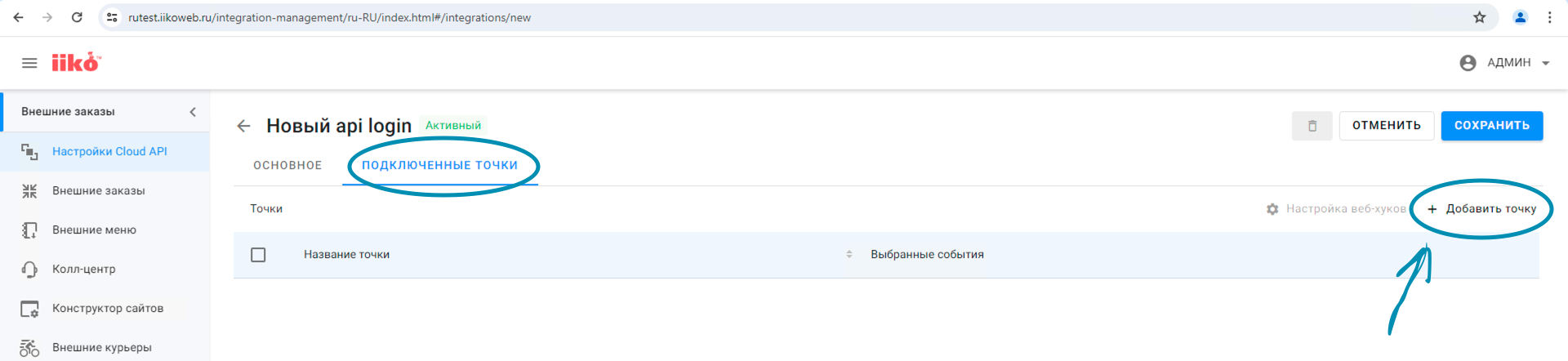Click the trash delete icon button
1568x361 pixels.
(x=1312, y=126)
